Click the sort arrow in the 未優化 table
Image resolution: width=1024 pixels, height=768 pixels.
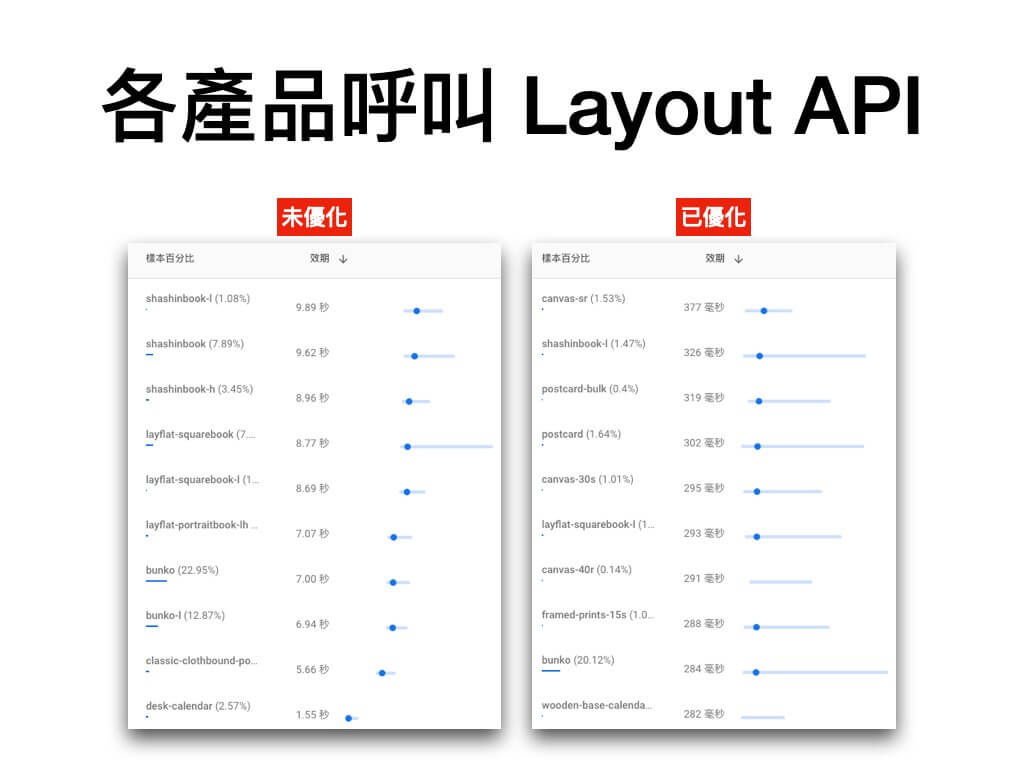[x=343, y=259]
